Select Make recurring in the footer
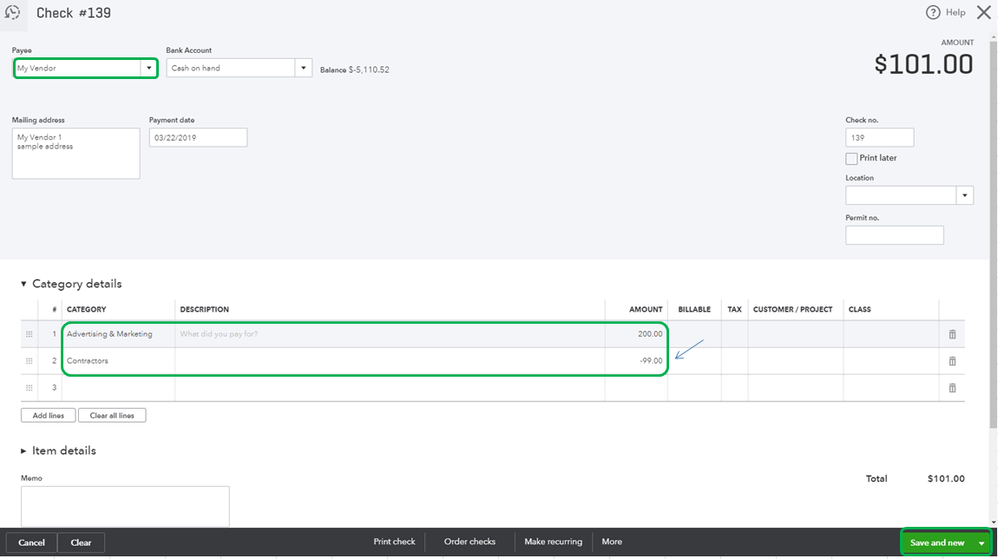The image size is (998, 559). tap(553, 542)
